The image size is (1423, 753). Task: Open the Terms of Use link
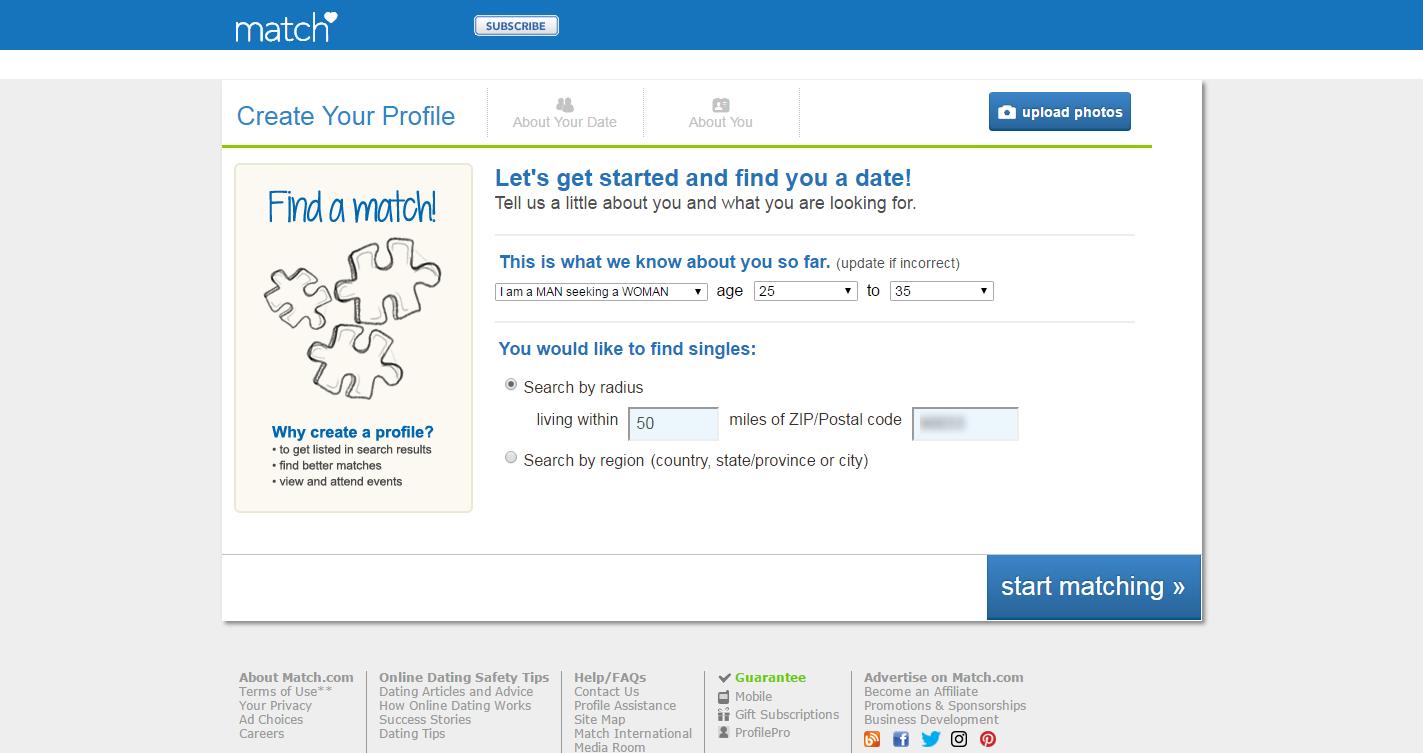(286, 692)
